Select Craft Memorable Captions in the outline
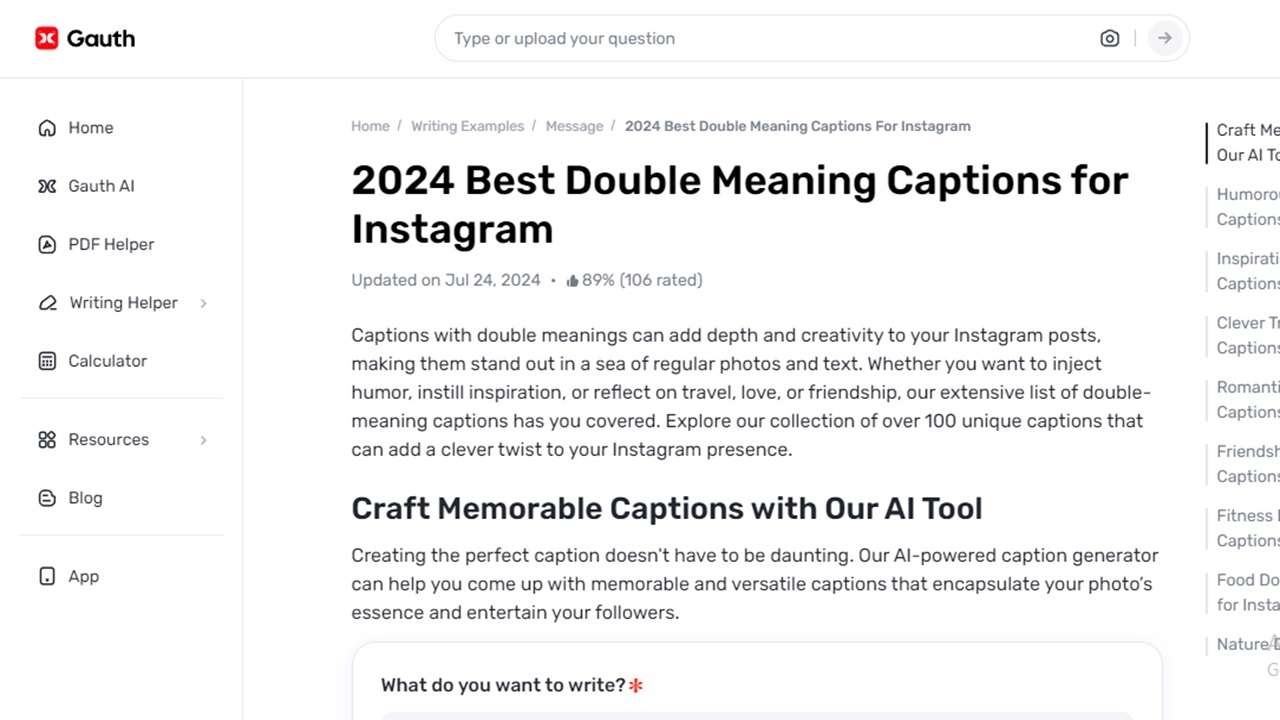This screenshot has height=720, width=1280. click(1244, 142)
